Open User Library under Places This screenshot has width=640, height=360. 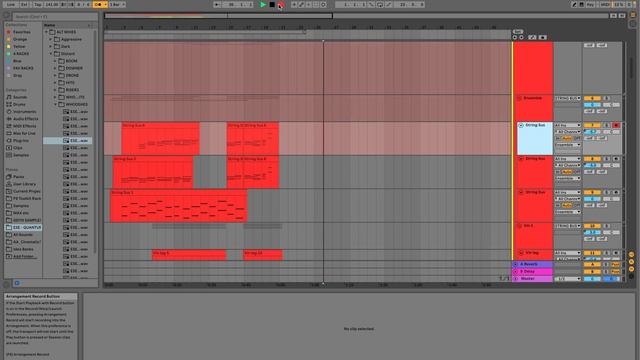coord(24,184)
